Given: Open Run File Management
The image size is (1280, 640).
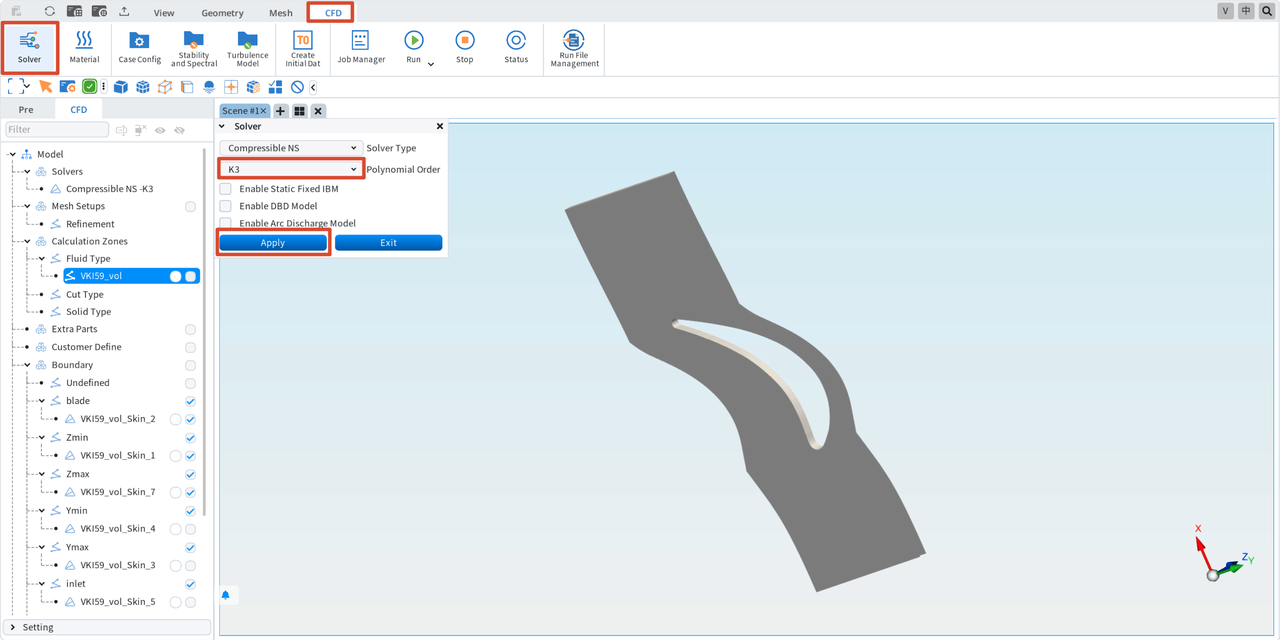Looking at the screenshot, I should pos(574,48).
